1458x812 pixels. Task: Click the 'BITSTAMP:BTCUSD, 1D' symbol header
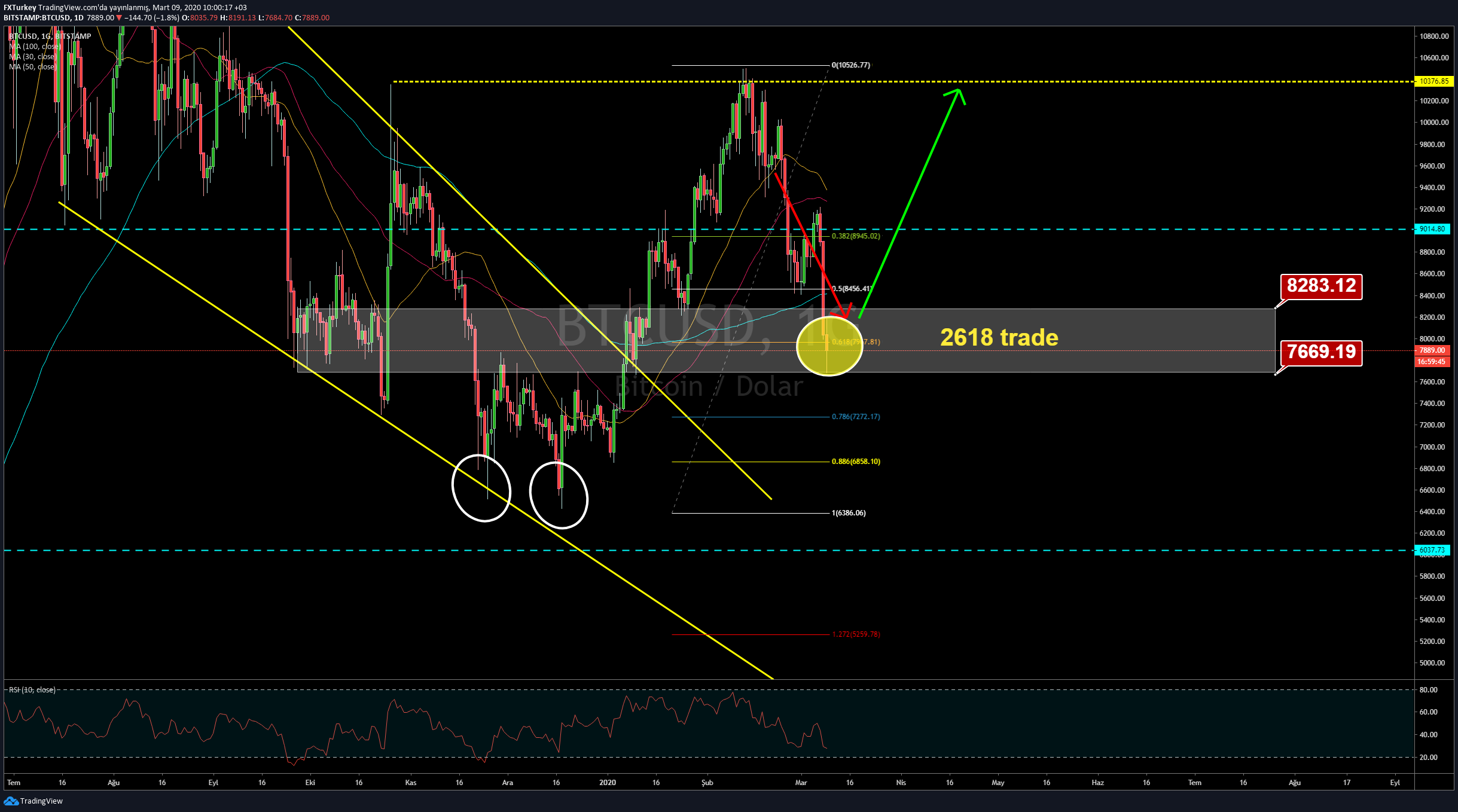[x=44, y=18]
